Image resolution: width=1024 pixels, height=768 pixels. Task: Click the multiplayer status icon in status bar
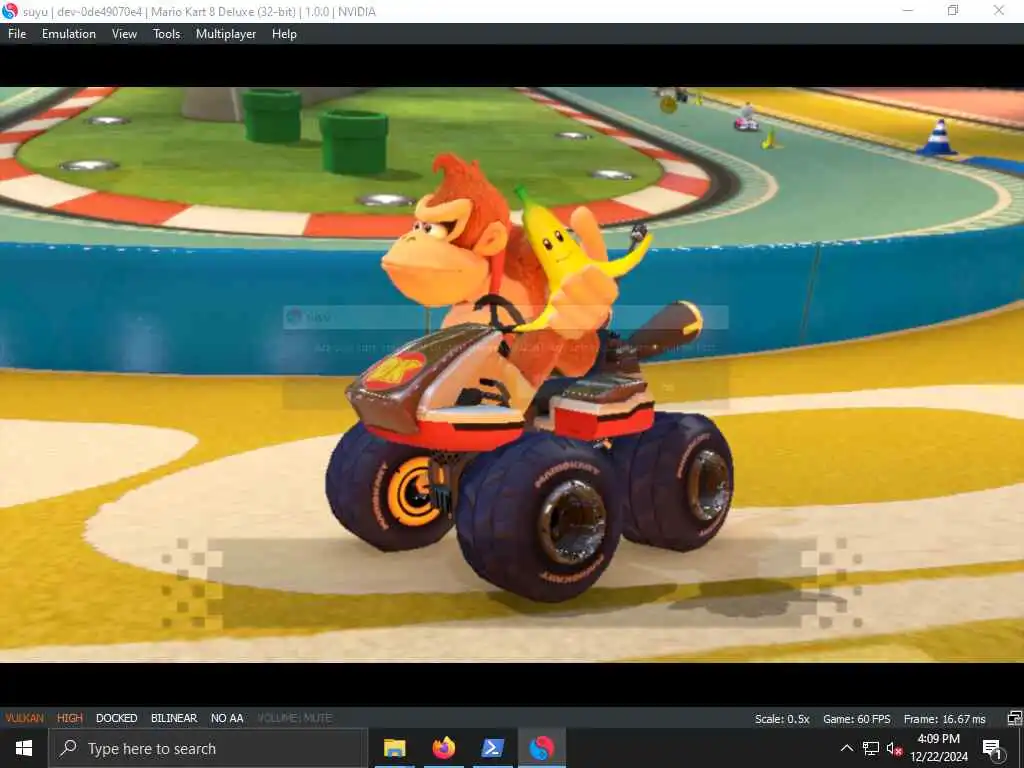[1014, 718]
